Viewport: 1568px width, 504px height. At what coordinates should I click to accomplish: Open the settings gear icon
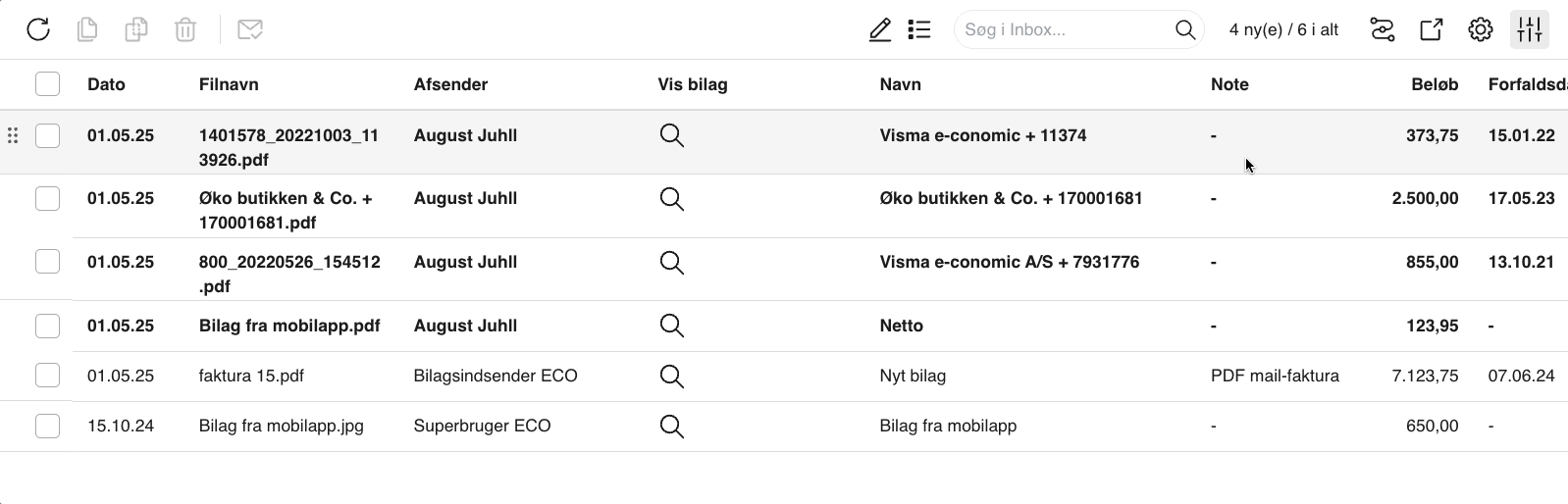[x=1481, y=29]
